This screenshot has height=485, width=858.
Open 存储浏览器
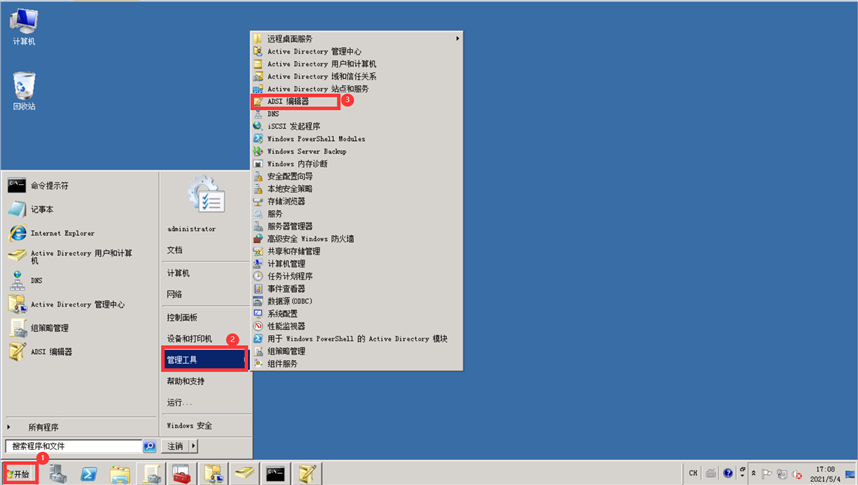(356, 201)
